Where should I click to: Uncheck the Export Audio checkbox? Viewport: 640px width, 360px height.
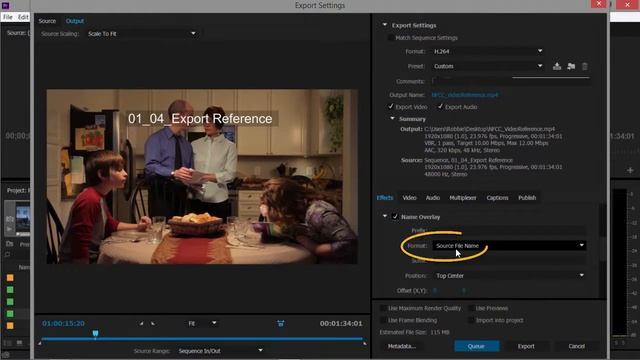pyautogui.click(x=440, y=107)
